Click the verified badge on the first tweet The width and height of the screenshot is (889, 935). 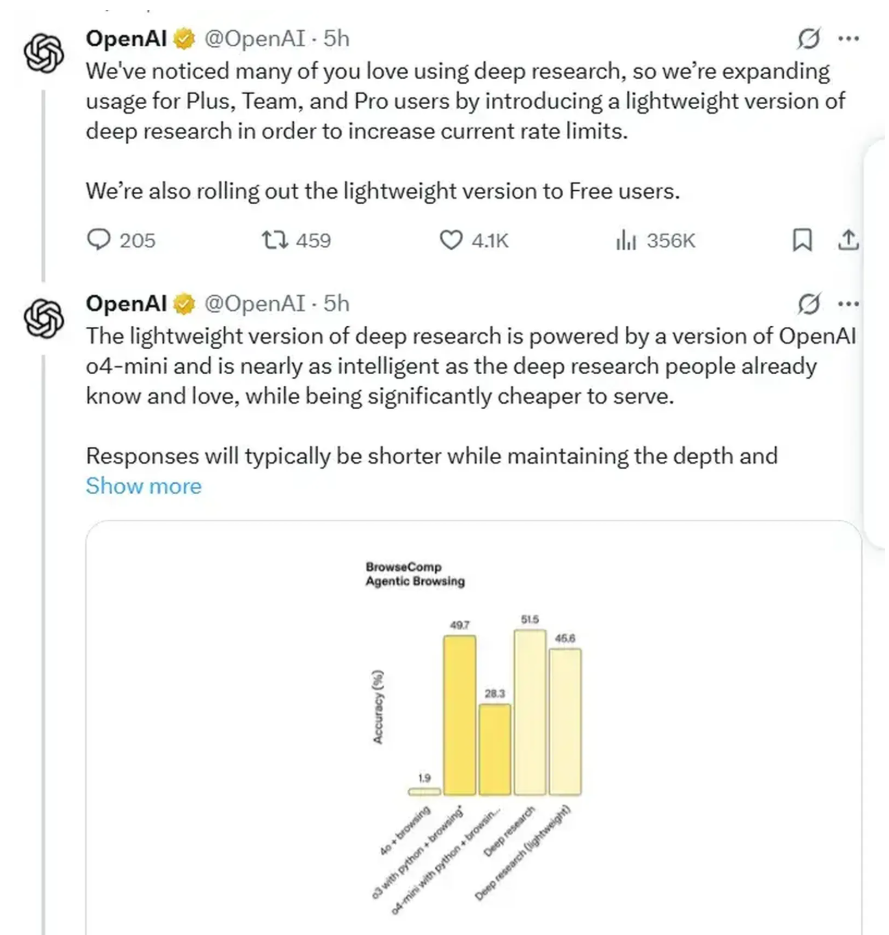185,39
